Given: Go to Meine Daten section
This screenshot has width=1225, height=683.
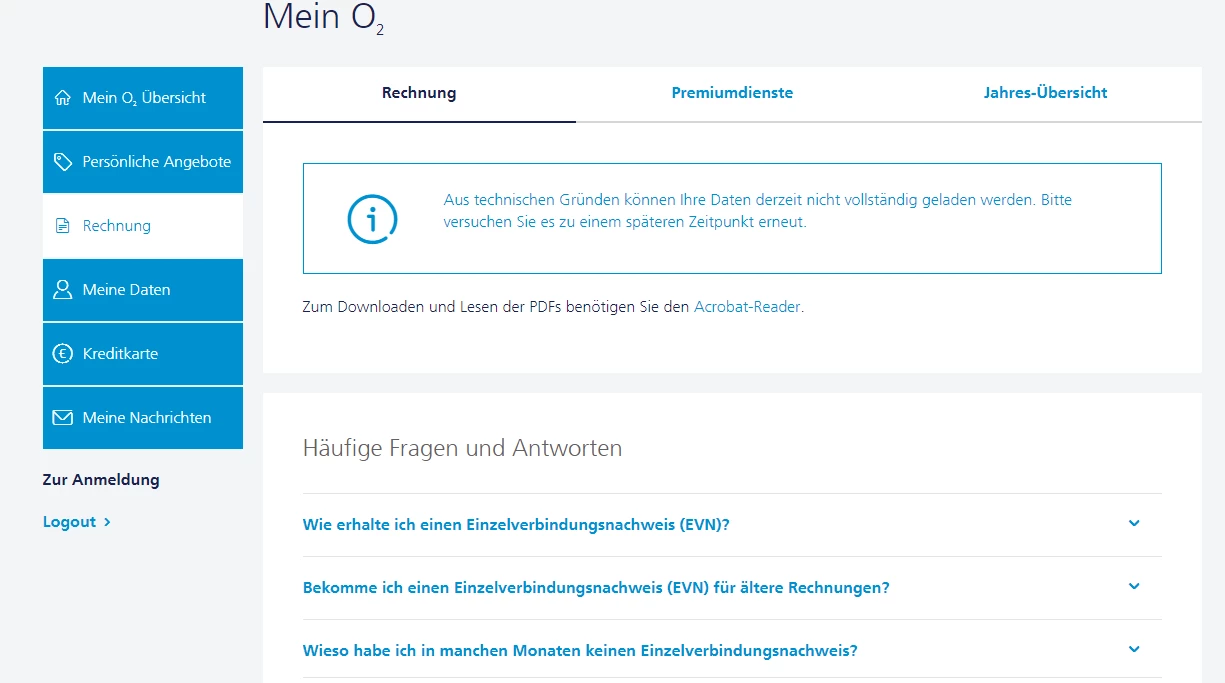Looking at the screenshot, I should point(143,290).
